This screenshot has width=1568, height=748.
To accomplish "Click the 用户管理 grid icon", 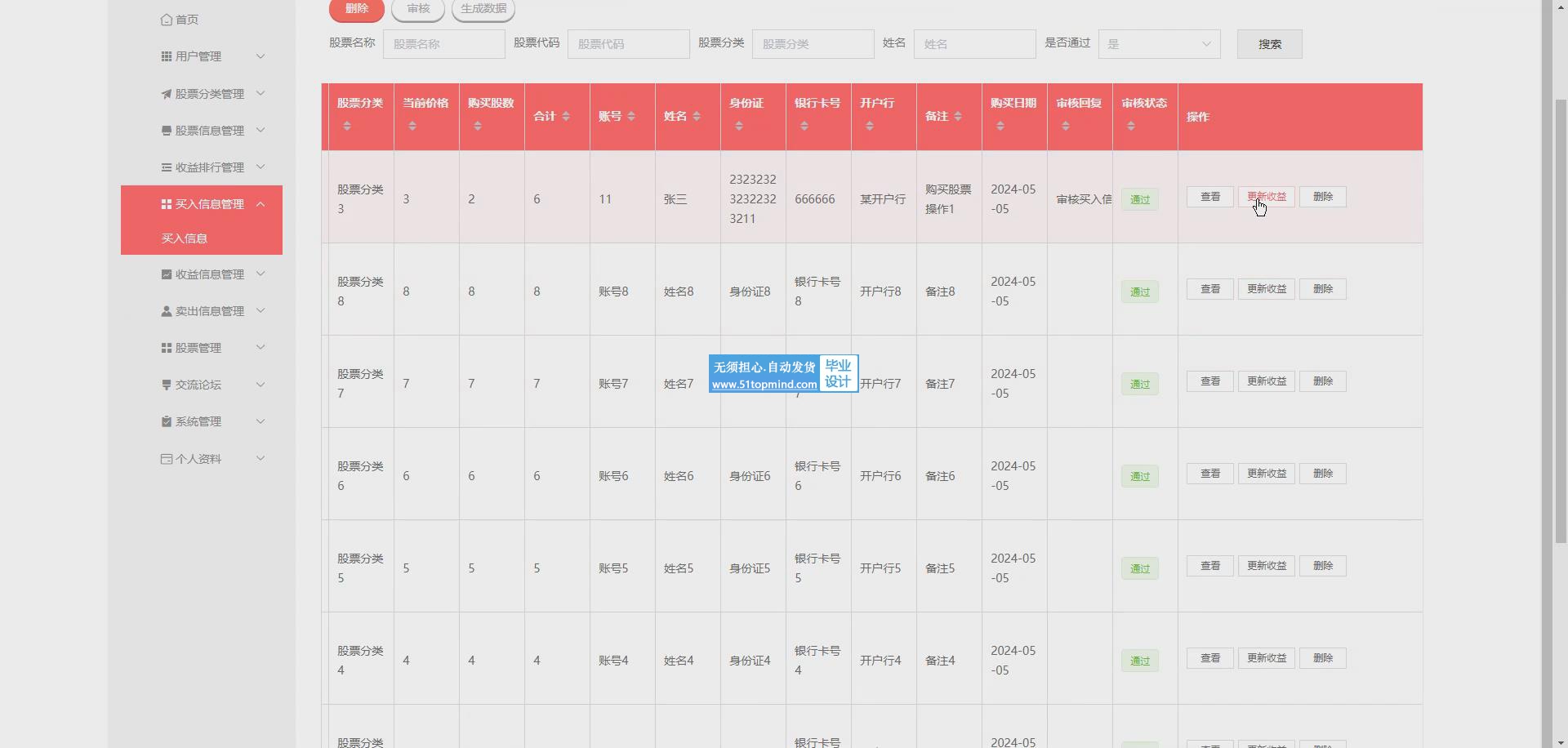I will 167,56.
